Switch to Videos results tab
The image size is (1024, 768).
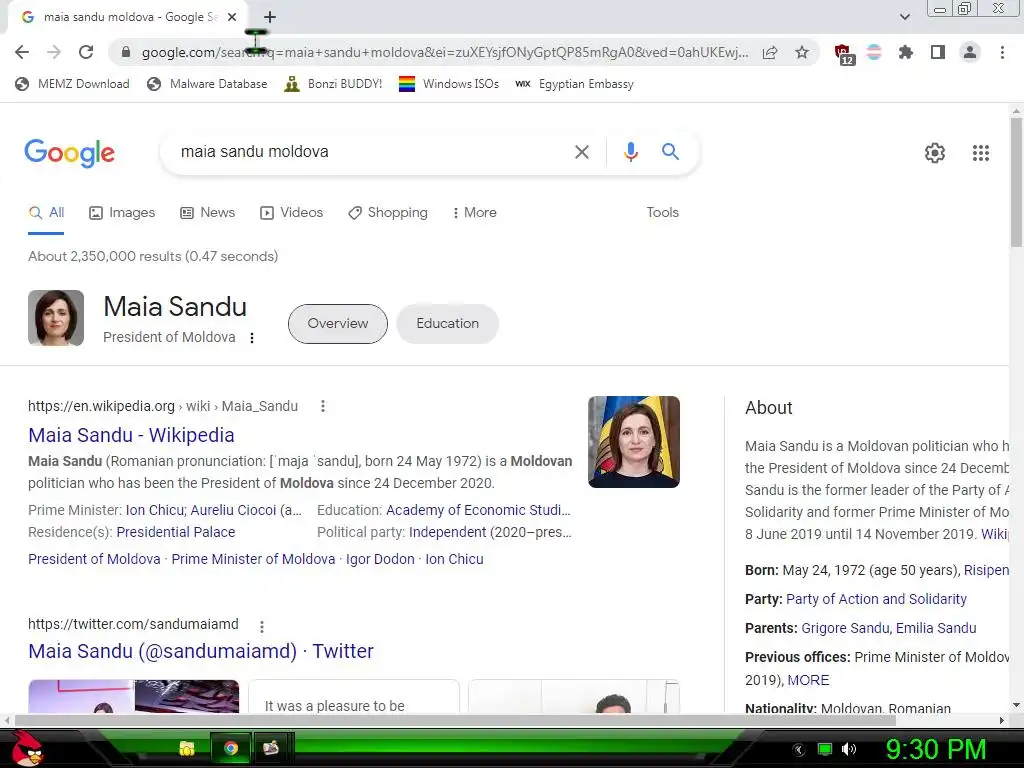pyautogui.click(x=291, y=213)
